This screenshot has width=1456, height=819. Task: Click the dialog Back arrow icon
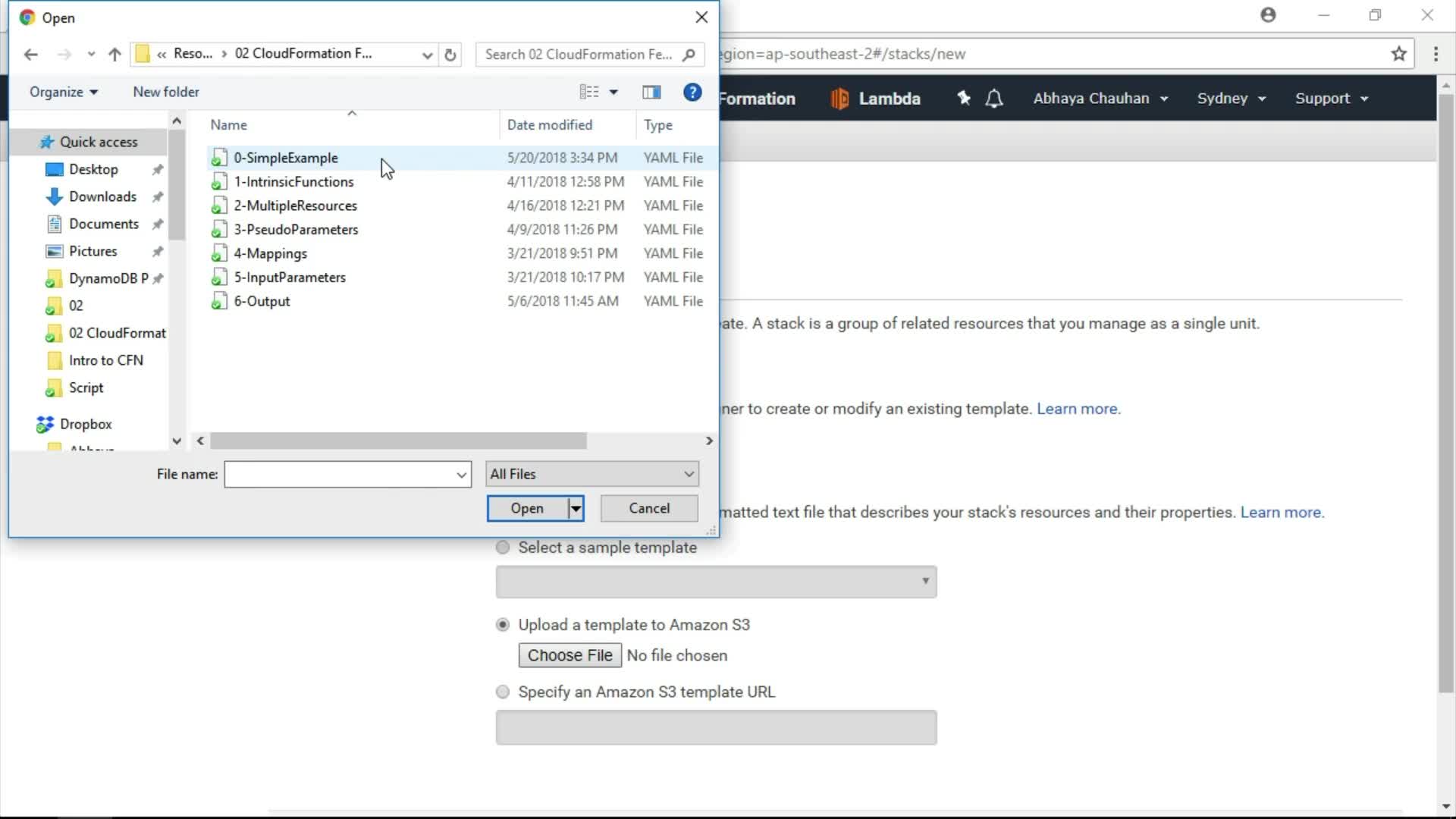30,55
